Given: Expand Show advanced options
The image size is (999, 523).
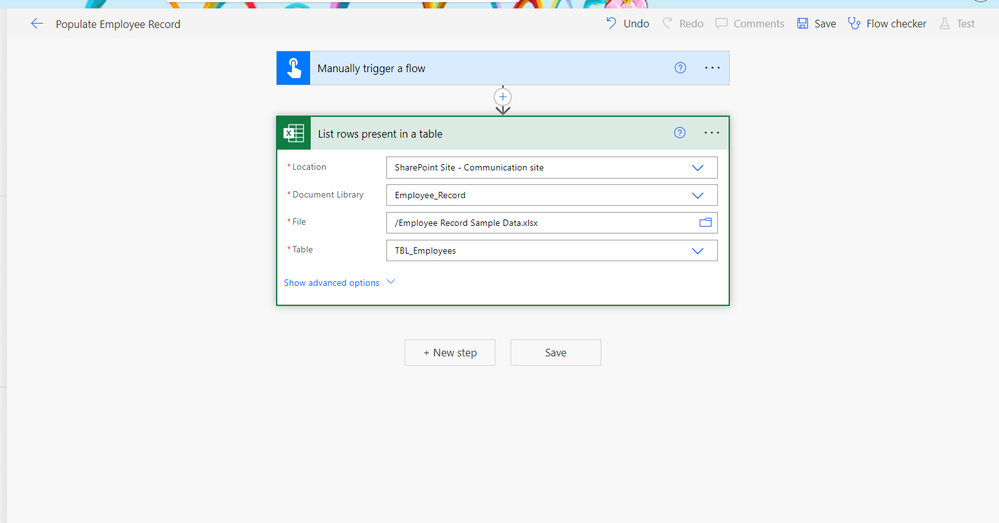Looking at the screenshot, I should 340,283.
